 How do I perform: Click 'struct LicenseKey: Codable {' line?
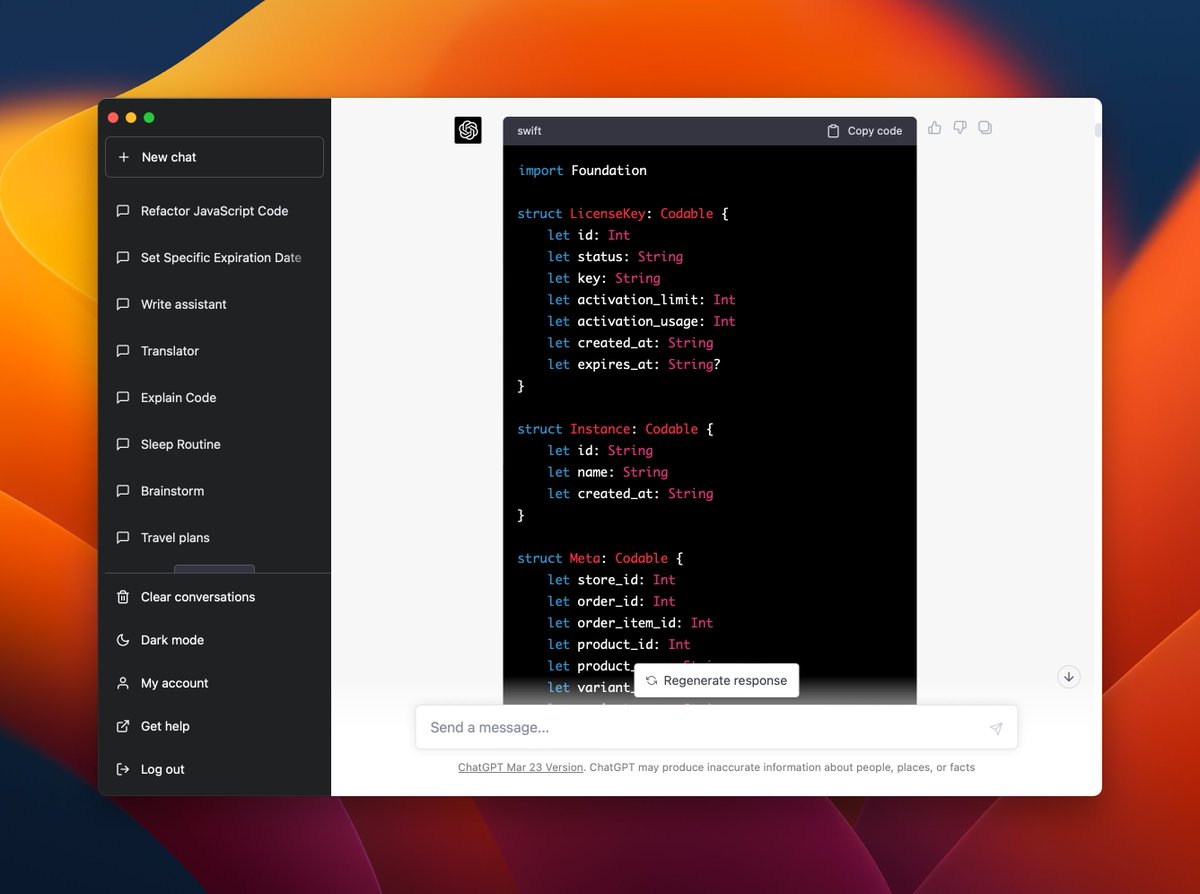pyautogui.click(x=623, y=214)
